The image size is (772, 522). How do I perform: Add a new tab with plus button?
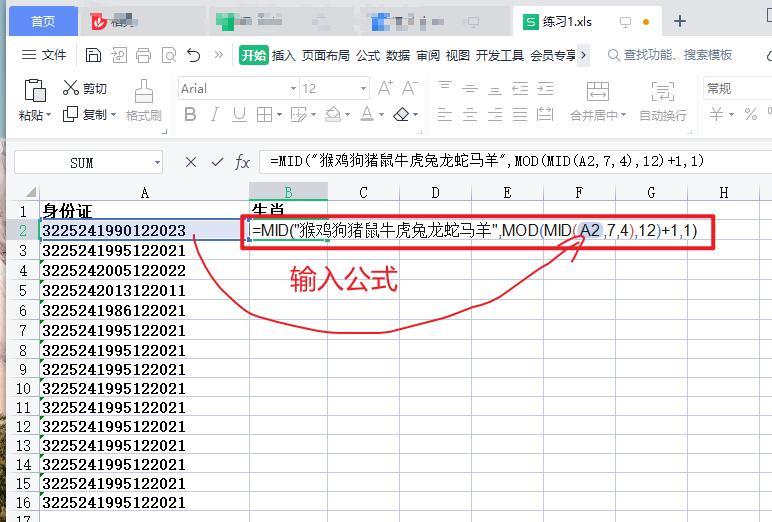680,21
